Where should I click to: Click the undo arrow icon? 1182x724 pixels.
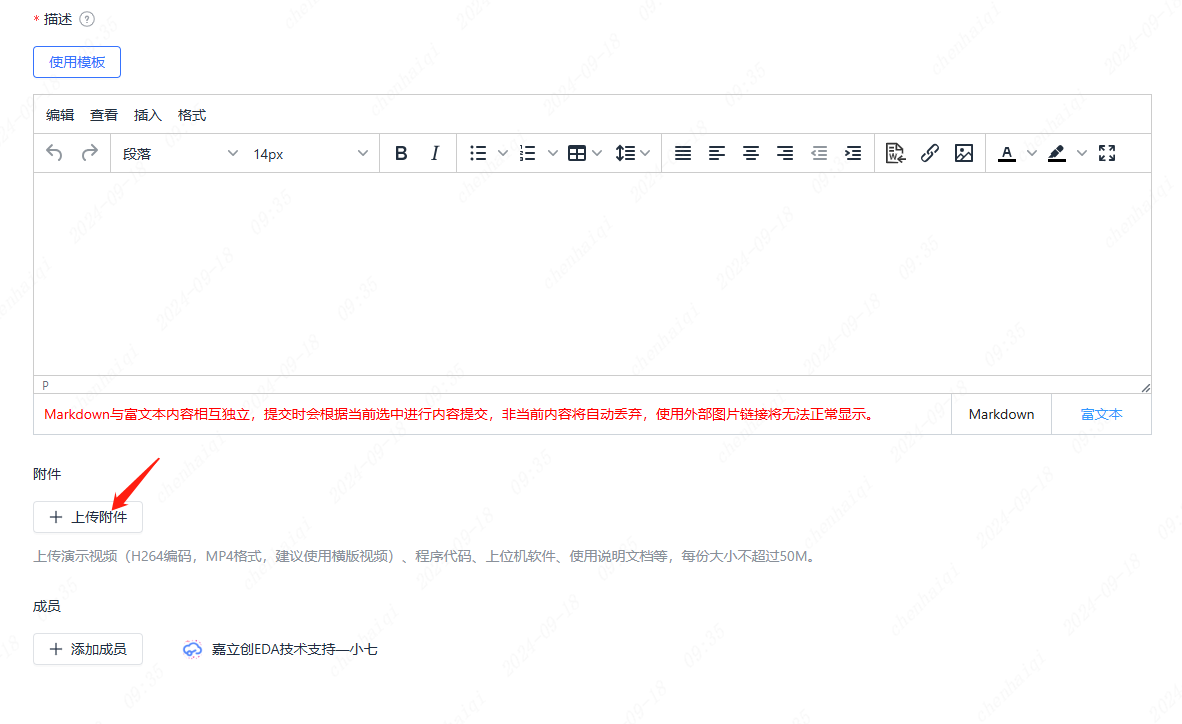(55, 153)
